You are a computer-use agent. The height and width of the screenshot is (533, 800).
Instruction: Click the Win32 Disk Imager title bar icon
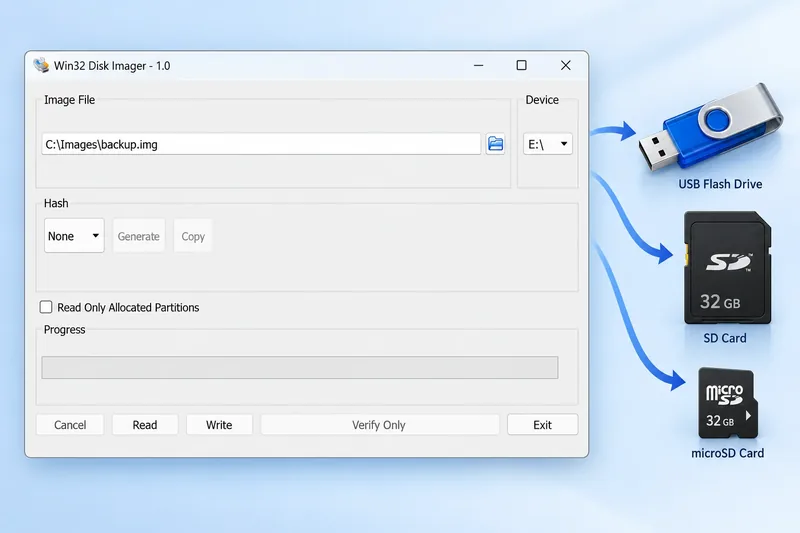(41, 65)
